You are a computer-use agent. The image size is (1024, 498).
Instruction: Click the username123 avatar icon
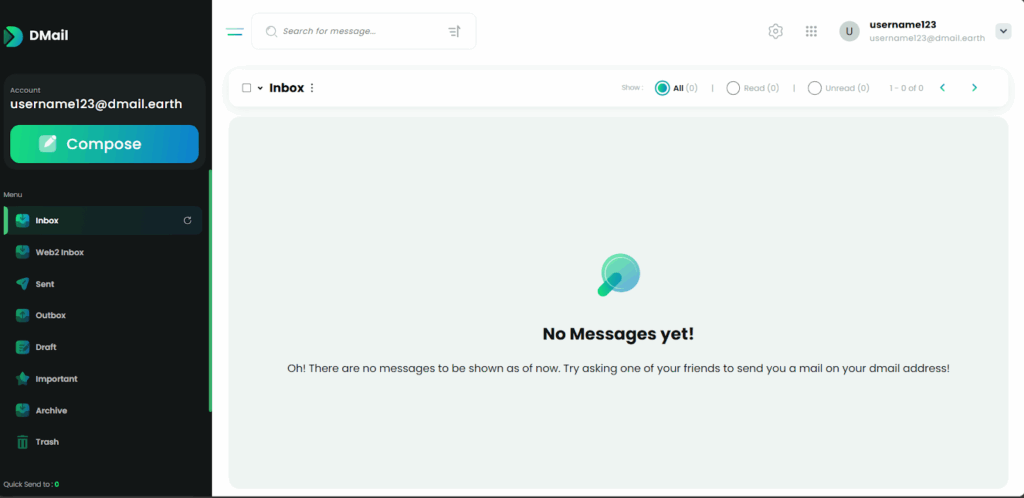click(849, 31)
